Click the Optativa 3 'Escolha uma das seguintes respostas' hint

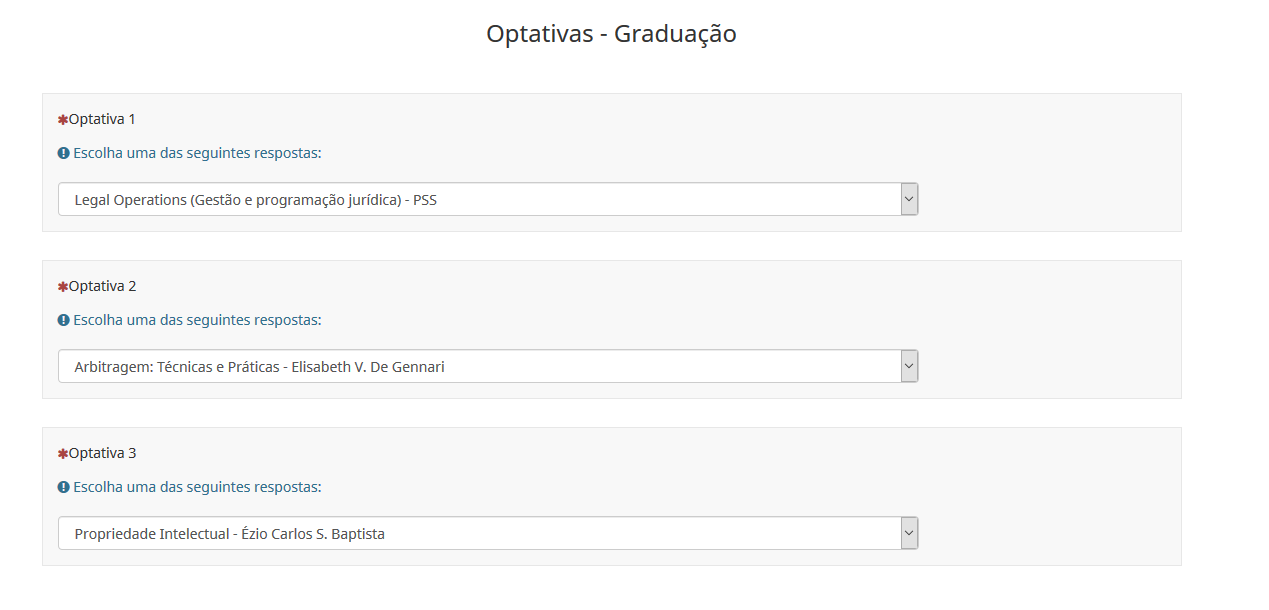coord(197,488)
